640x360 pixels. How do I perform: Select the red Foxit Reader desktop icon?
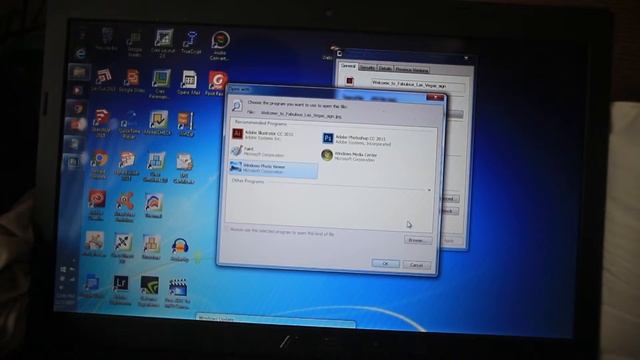(x=217, y=83)
